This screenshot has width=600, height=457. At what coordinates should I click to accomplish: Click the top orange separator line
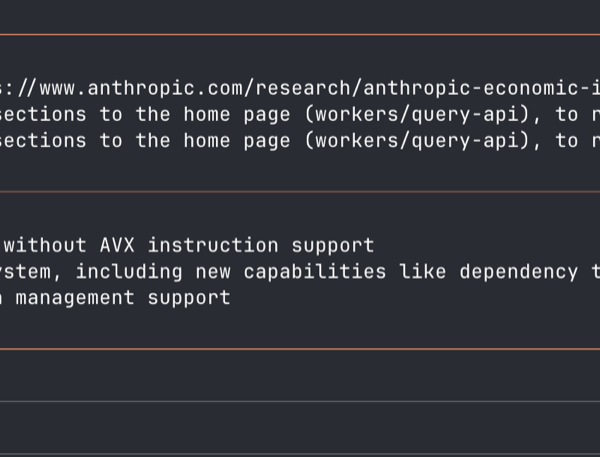[300, 35]
